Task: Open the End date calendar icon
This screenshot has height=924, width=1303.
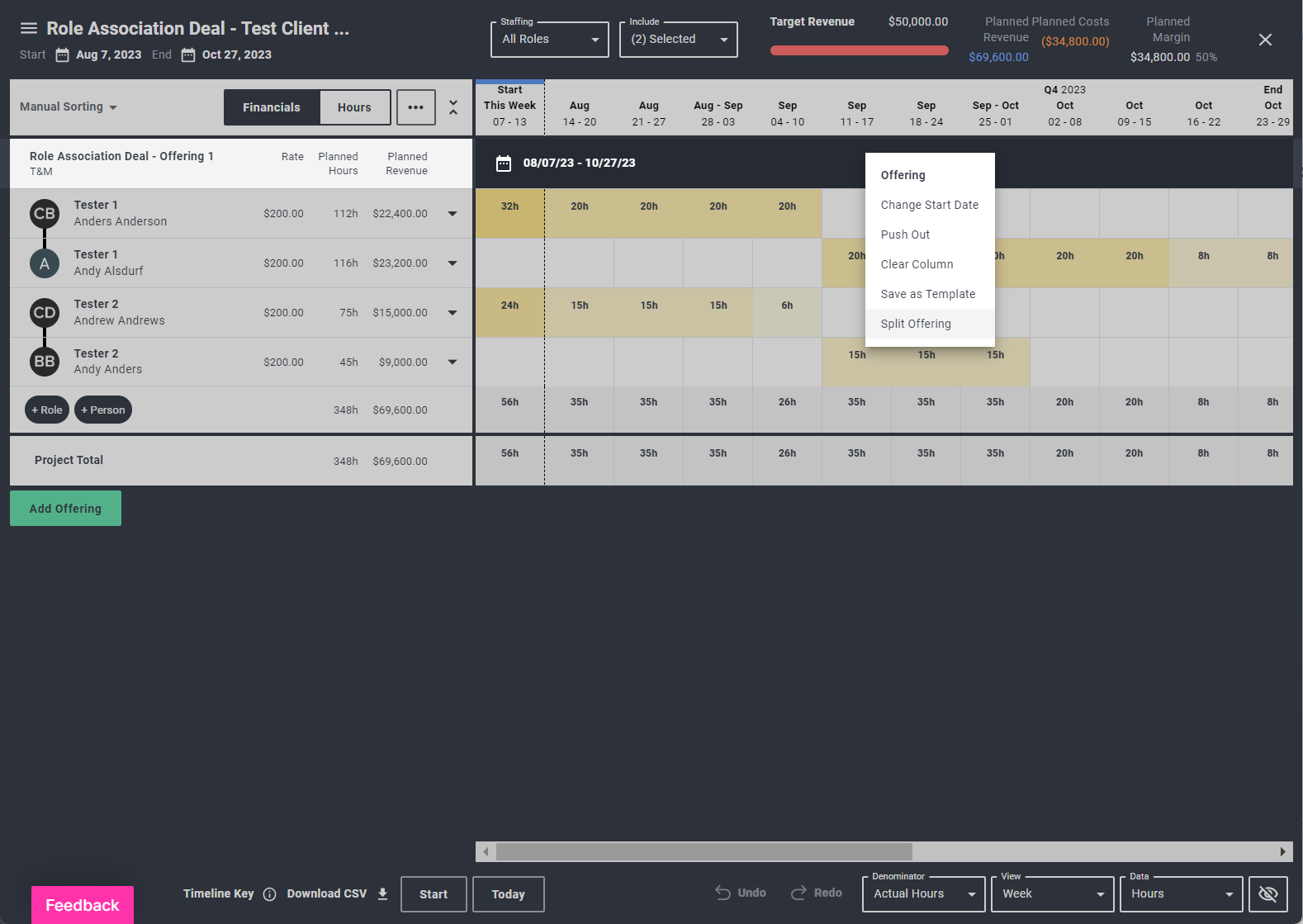Action: click(x=188, y=54)
